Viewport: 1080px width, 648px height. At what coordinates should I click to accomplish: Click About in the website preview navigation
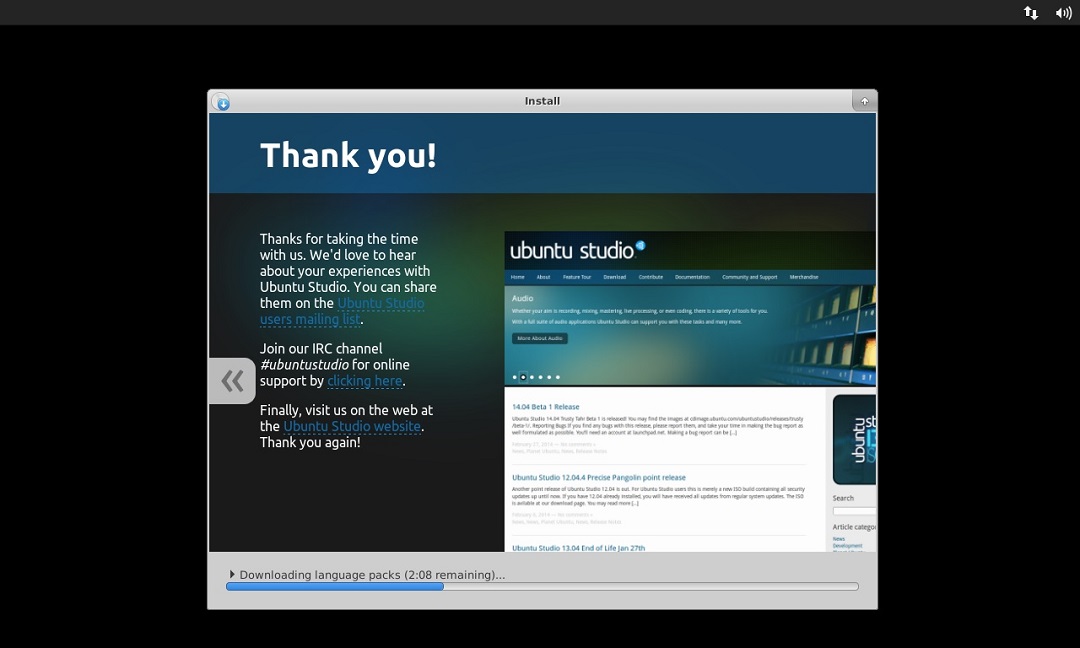543,277
